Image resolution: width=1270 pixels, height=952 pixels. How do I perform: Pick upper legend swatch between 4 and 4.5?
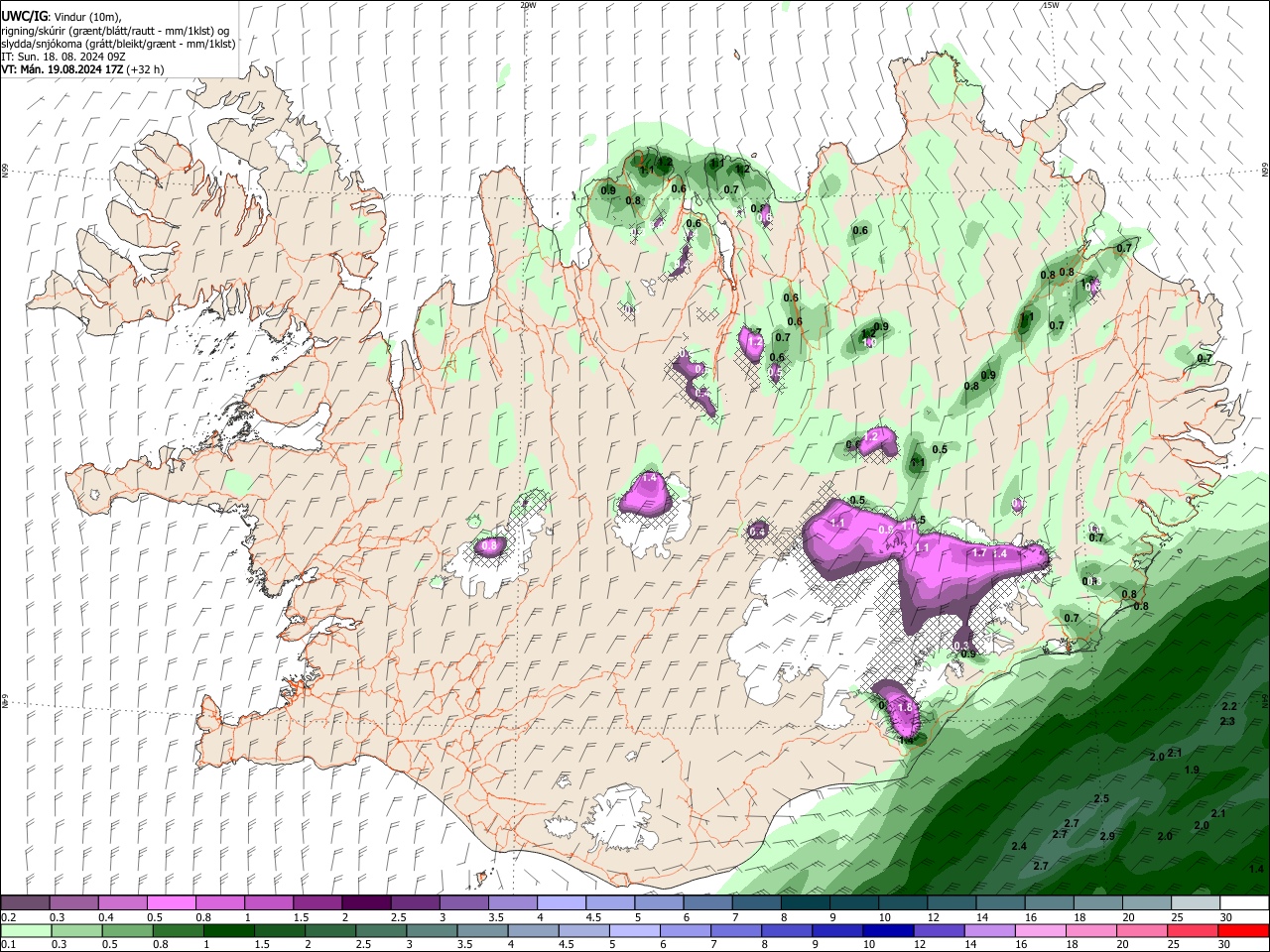(562, 903)
